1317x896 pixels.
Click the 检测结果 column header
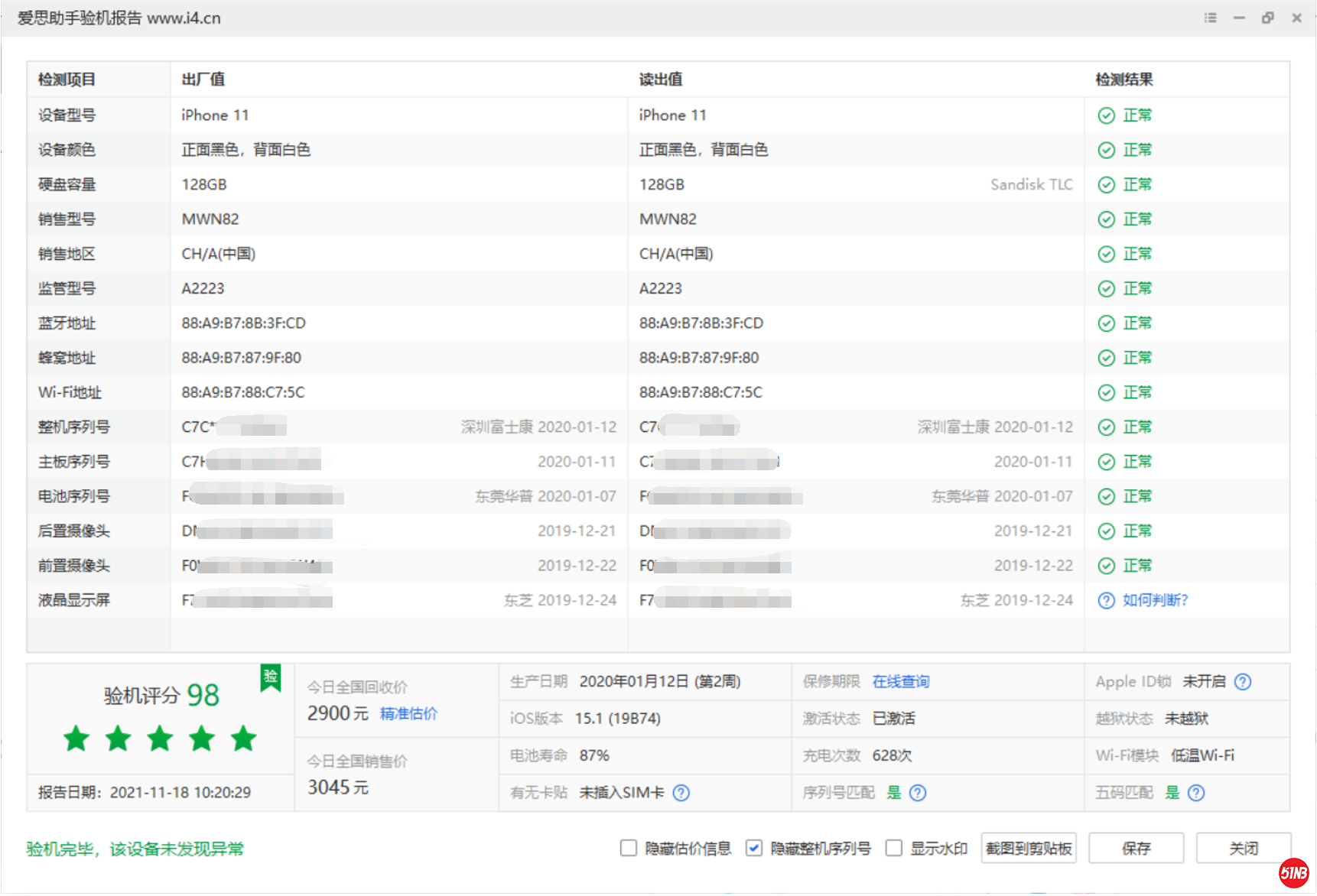(x=1124, y=80)
